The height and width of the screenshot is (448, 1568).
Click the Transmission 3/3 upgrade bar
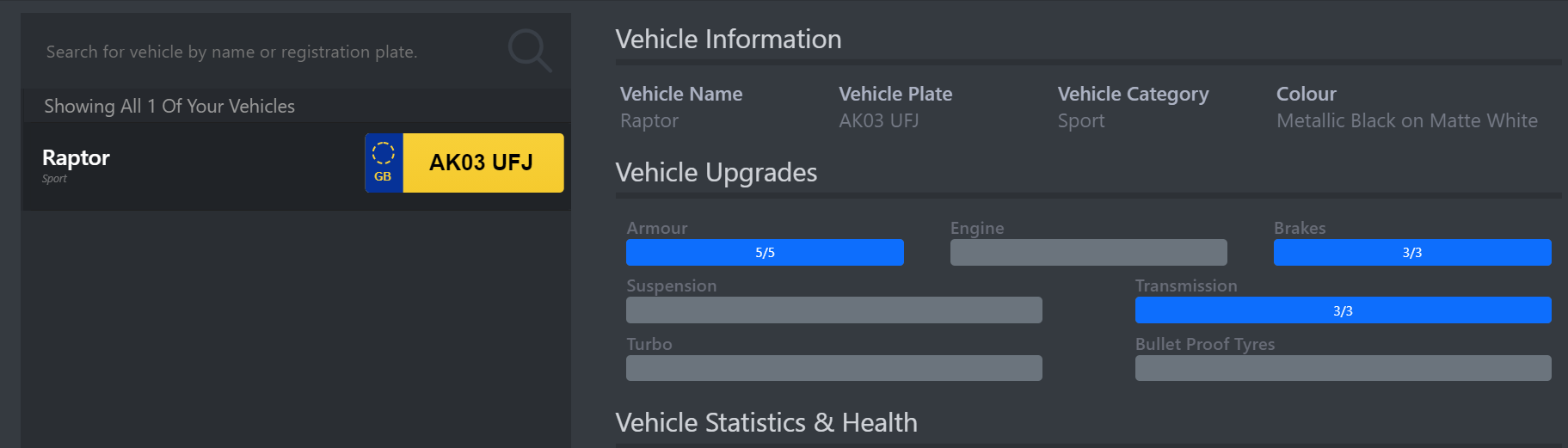pos(1343,310)
